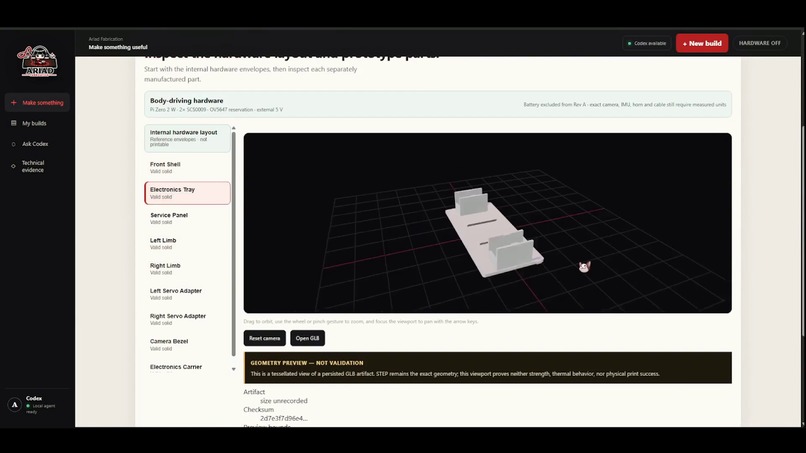This screenshot has height=453, width=806.
Task: Click the green Codex available status dot
Action: [629, 44]
